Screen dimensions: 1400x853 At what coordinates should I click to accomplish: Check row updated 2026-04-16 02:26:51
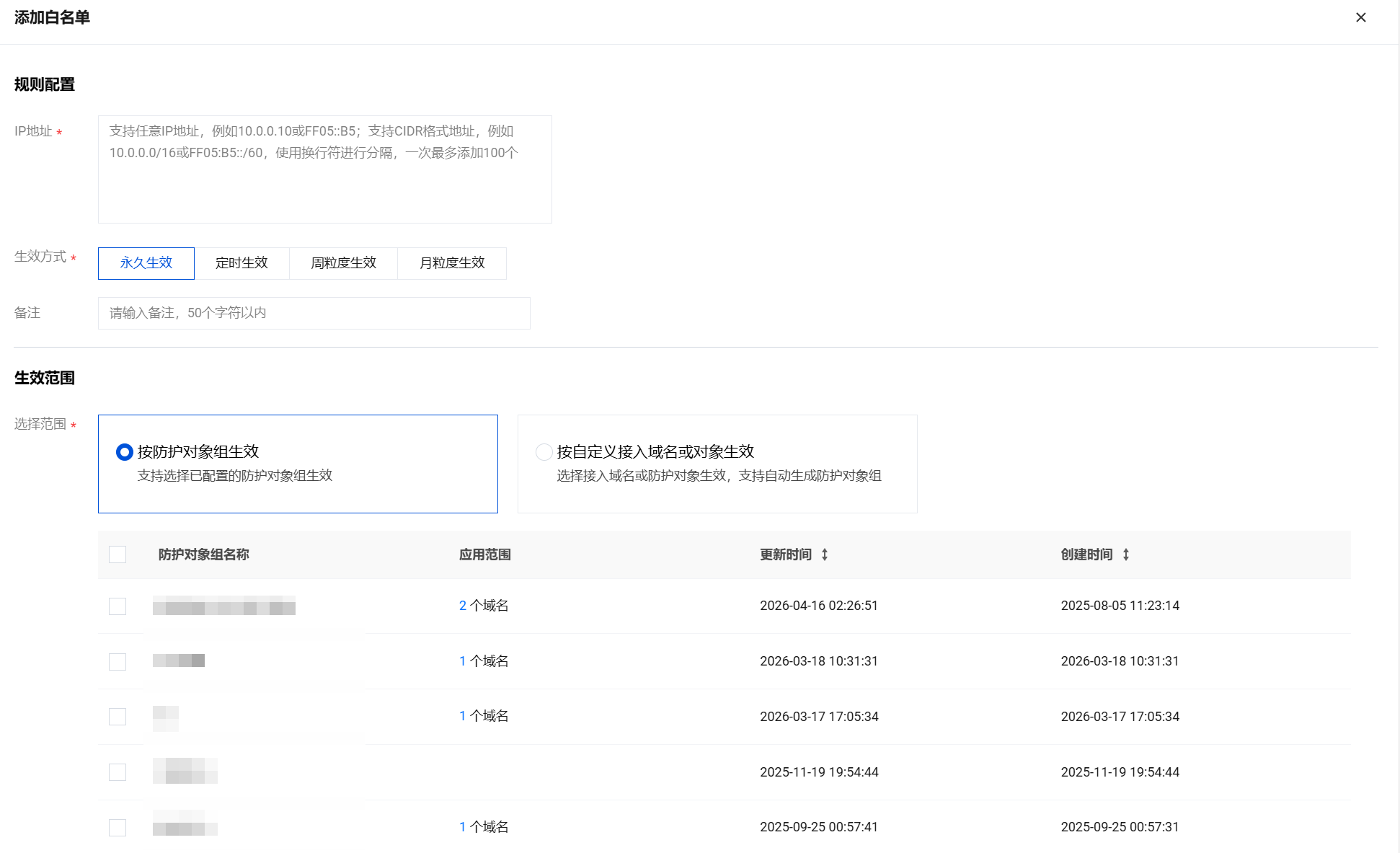(x=118, y=606)
